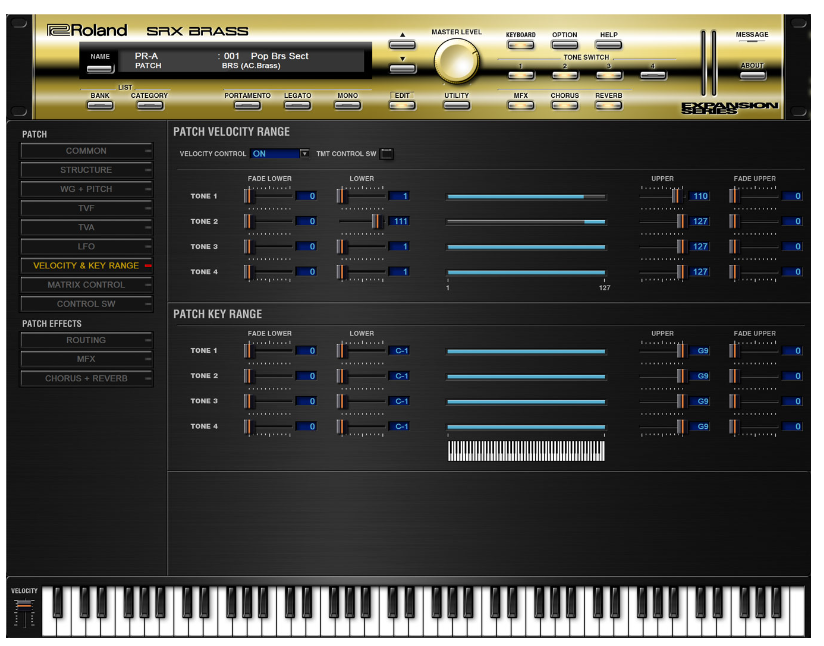Click the MESSAGE indicator
Viewport: 824px width, 646px height.
pyautogui.click(x=752, y=40)
